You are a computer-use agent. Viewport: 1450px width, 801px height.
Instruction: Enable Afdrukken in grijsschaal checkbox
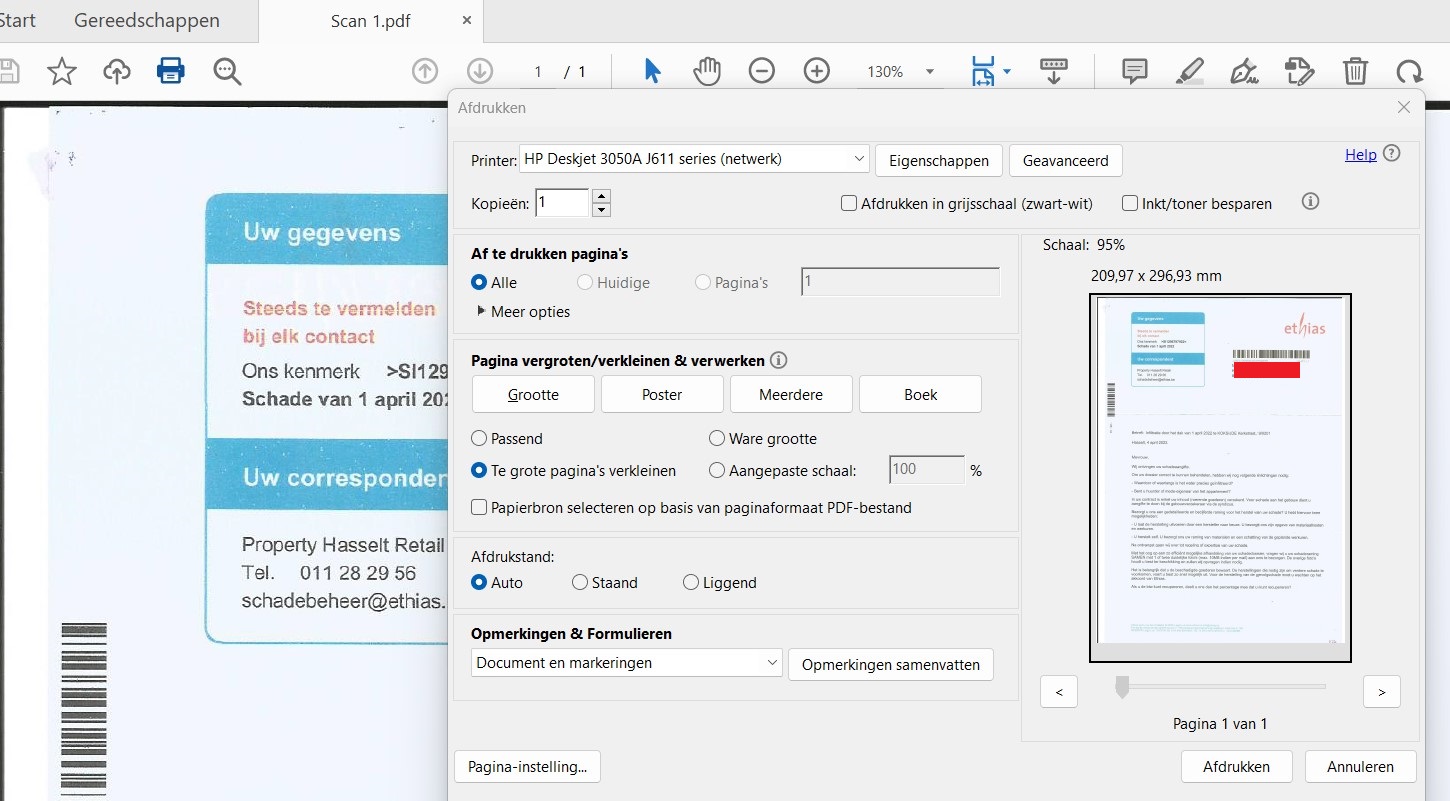(x=849, y=203)
